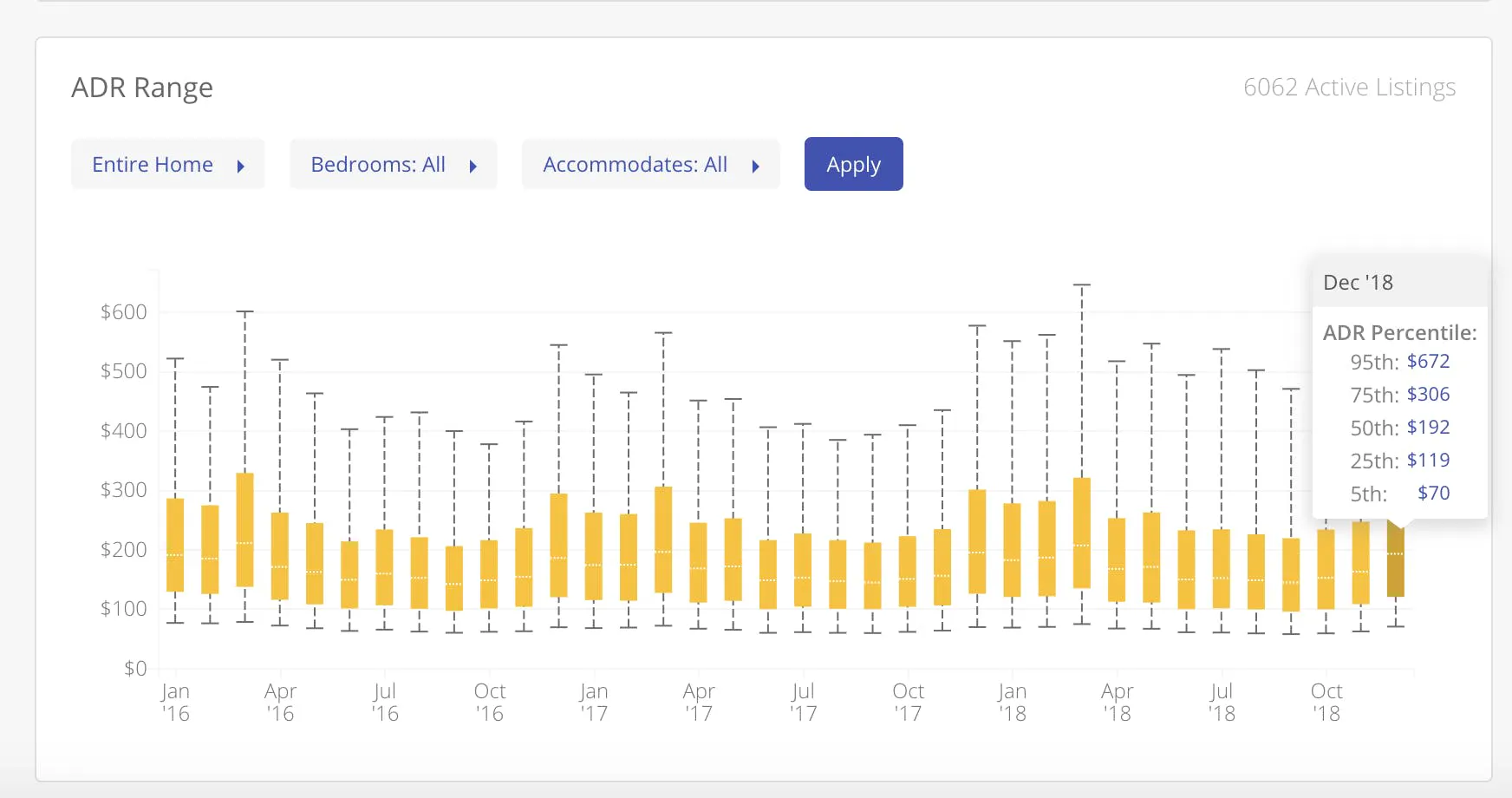Image resolution: width=1512 pixels, height=798 pixels.
Task: Click the ADR Percentile: tooltip label
Action: pos(1400,333)
